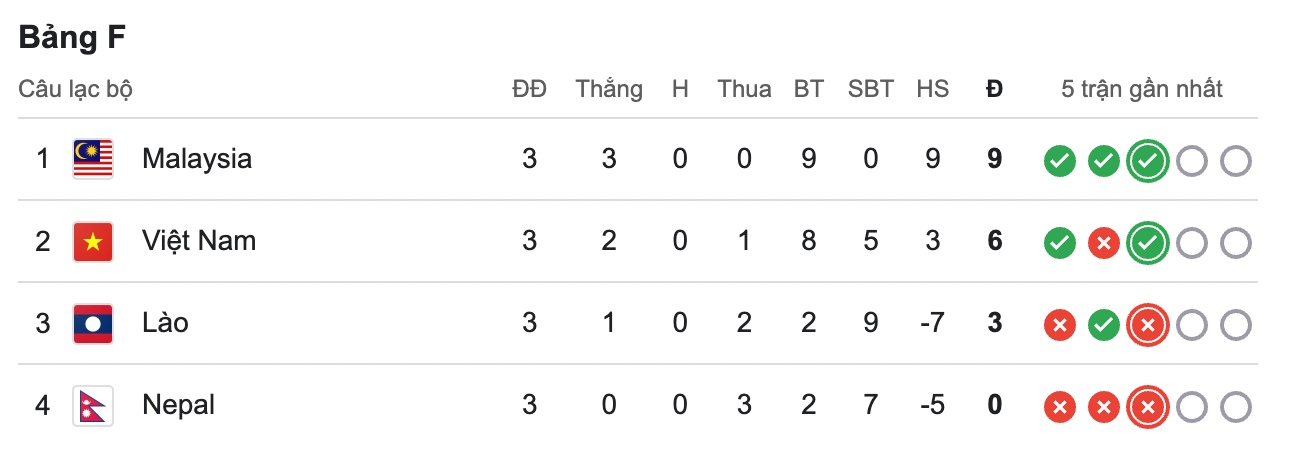1294x468 pixels.
Task: Click Lào's green win icon
Action: pyautogui.click(x=1103, y=325)
